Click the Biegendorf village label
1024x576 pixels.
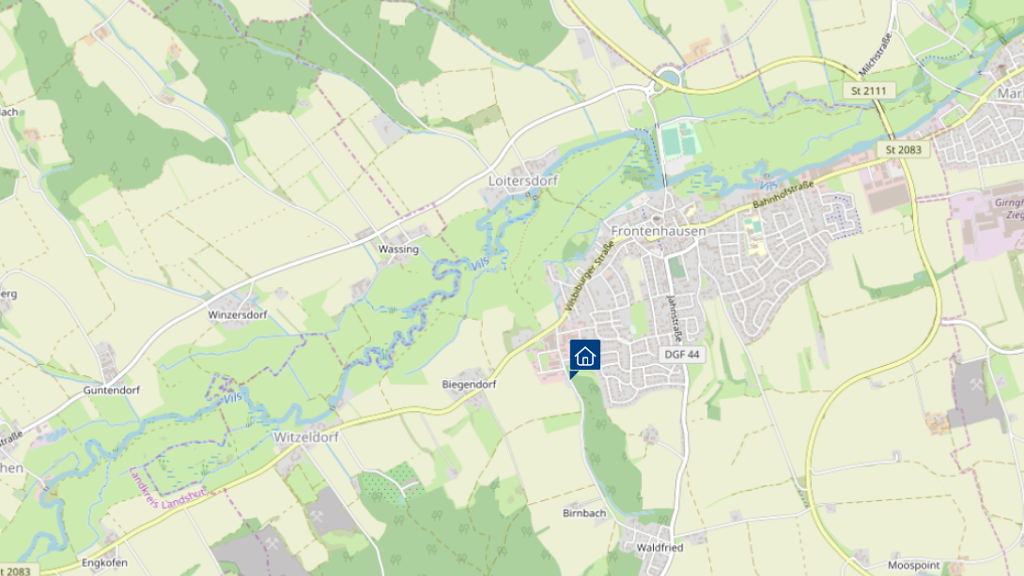469,385
